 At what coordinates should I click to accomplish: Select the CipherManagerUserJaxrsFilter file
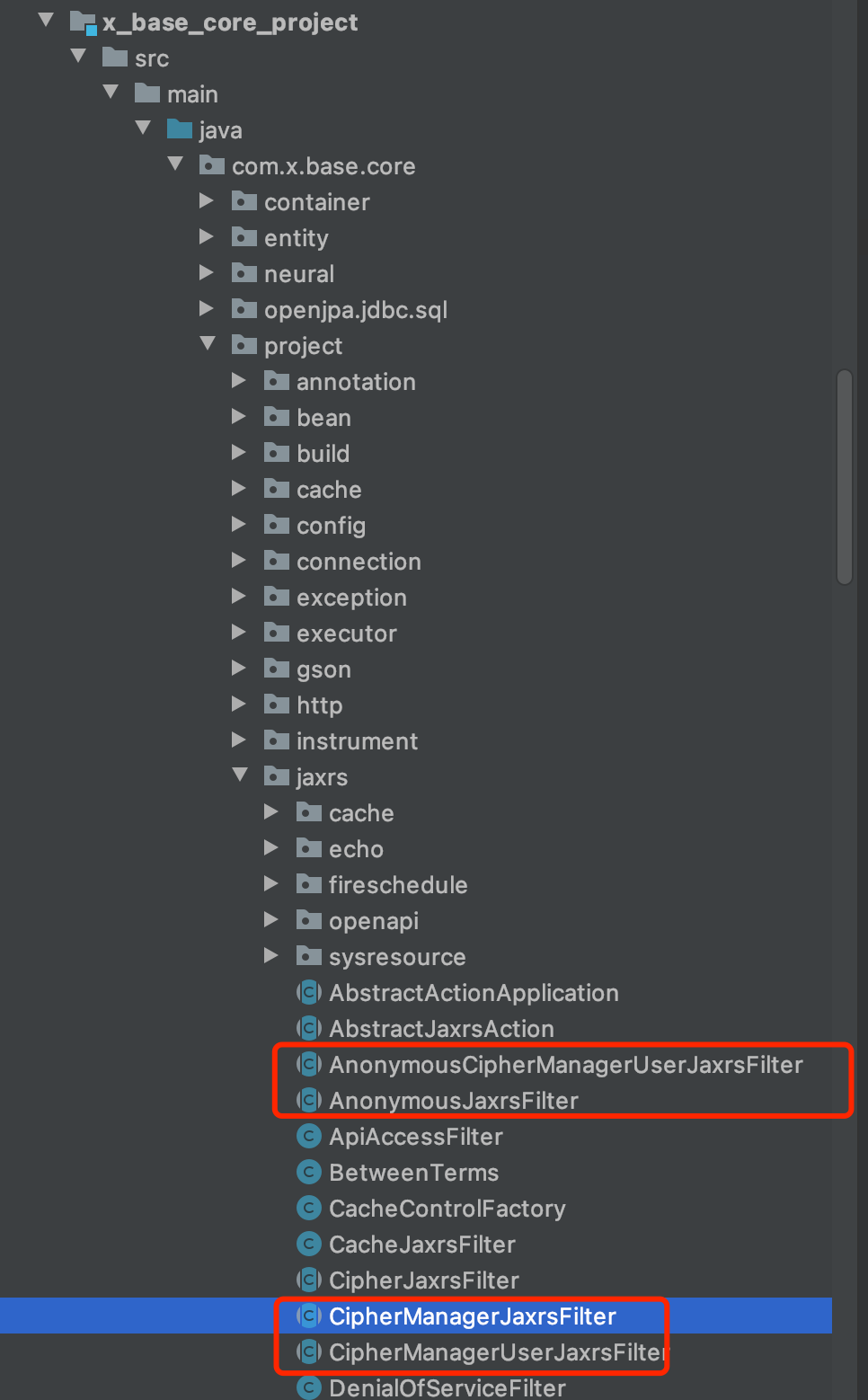tap(496, 1352)
